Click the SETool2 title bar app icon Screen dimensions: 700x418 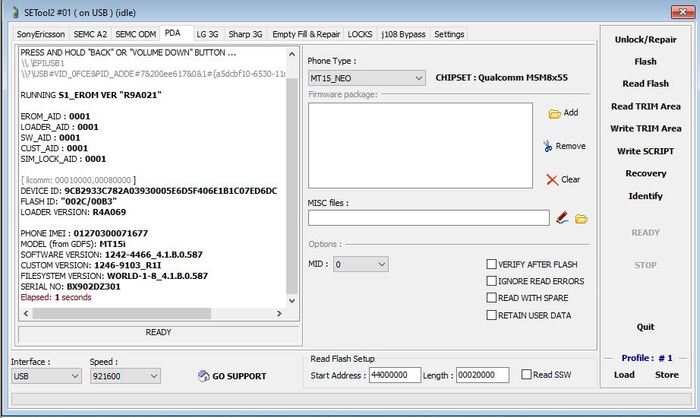[x=16, y=13]
